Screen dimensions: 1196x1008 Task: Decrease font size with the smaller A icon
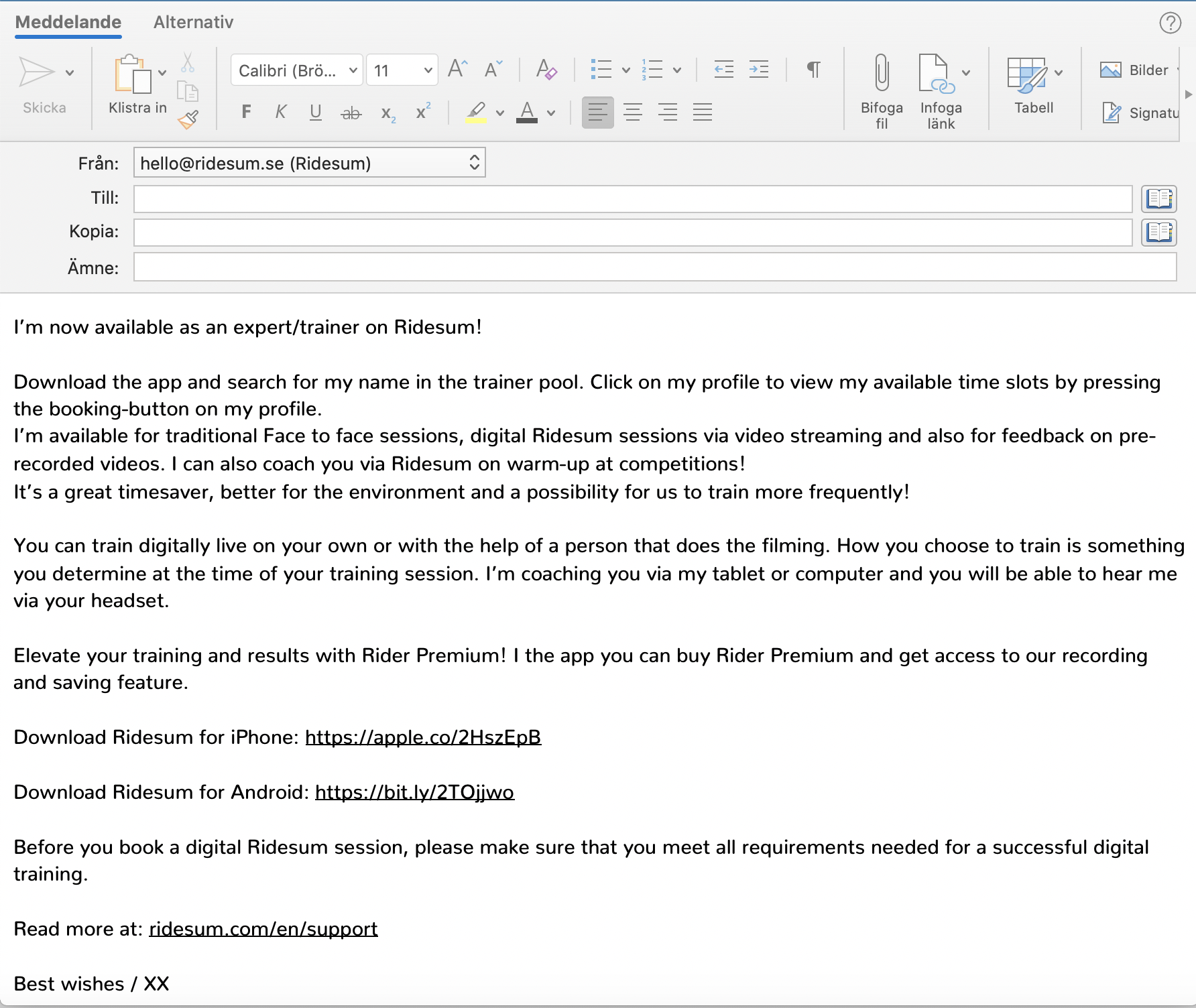pyautogui.click(x=493, y=69)
